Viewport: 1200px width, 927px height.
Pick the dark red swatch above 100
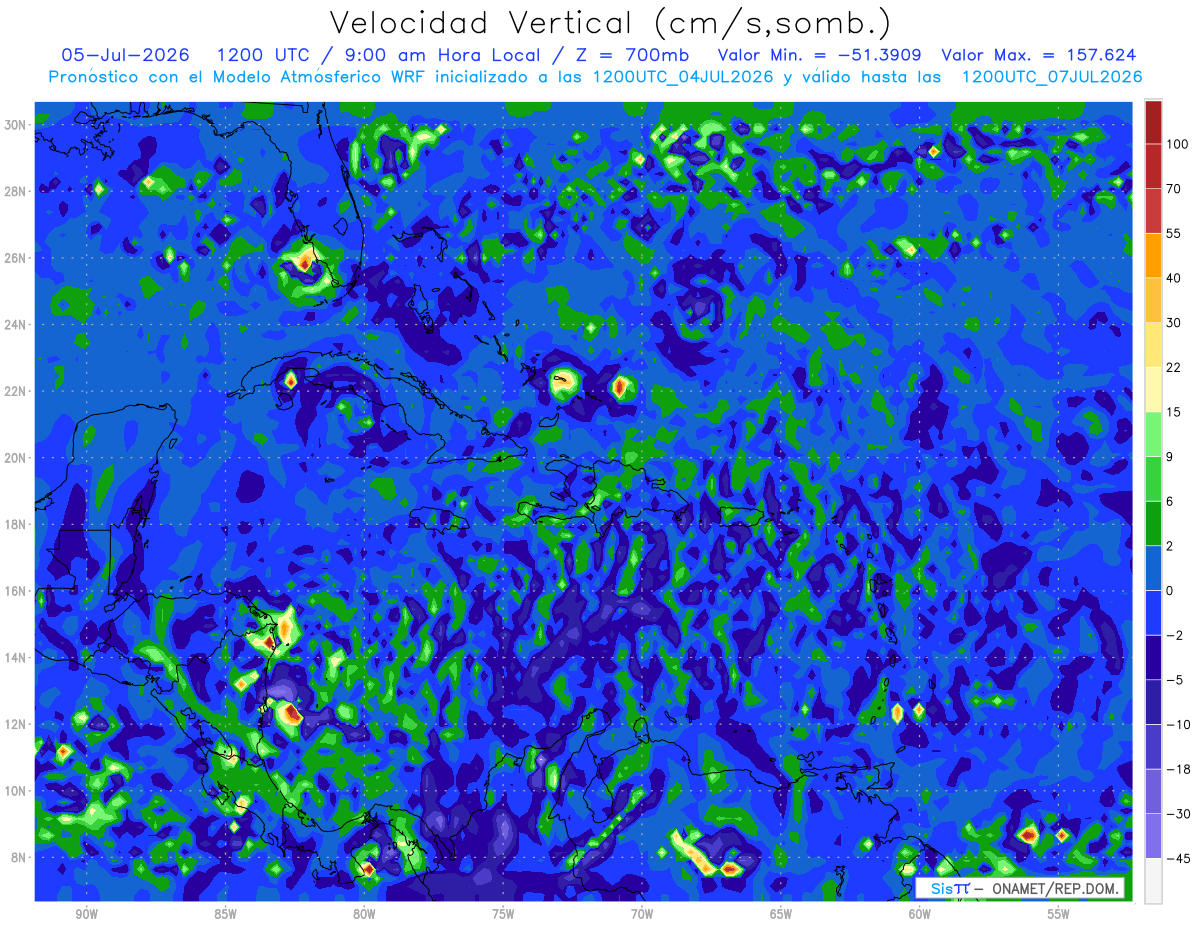click(1153, 122)
